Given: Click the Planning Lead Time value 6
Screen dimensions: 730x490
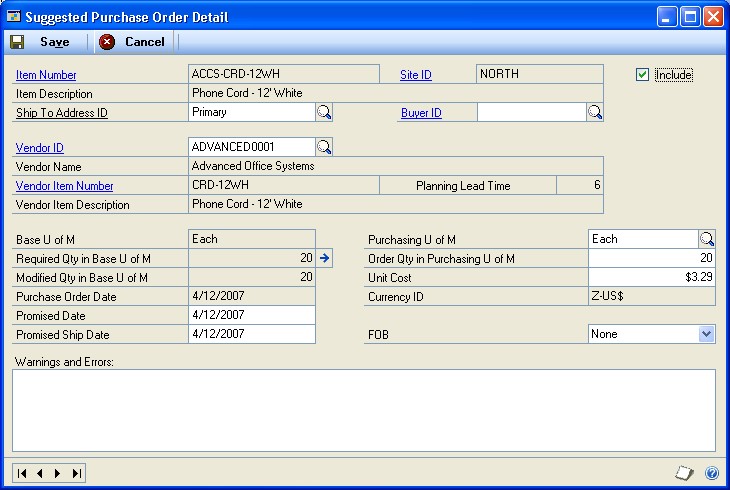Looking at the screenshot, I should coord(580,185).
